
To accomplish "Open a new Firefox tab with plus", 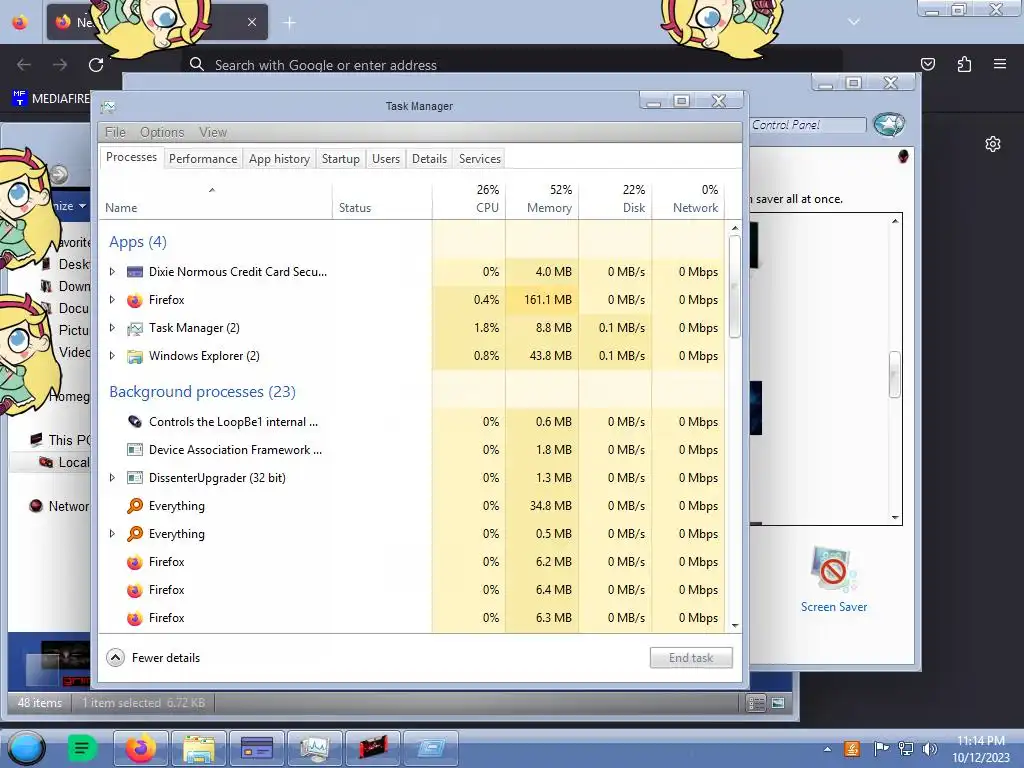I will [x=289, y=23].
